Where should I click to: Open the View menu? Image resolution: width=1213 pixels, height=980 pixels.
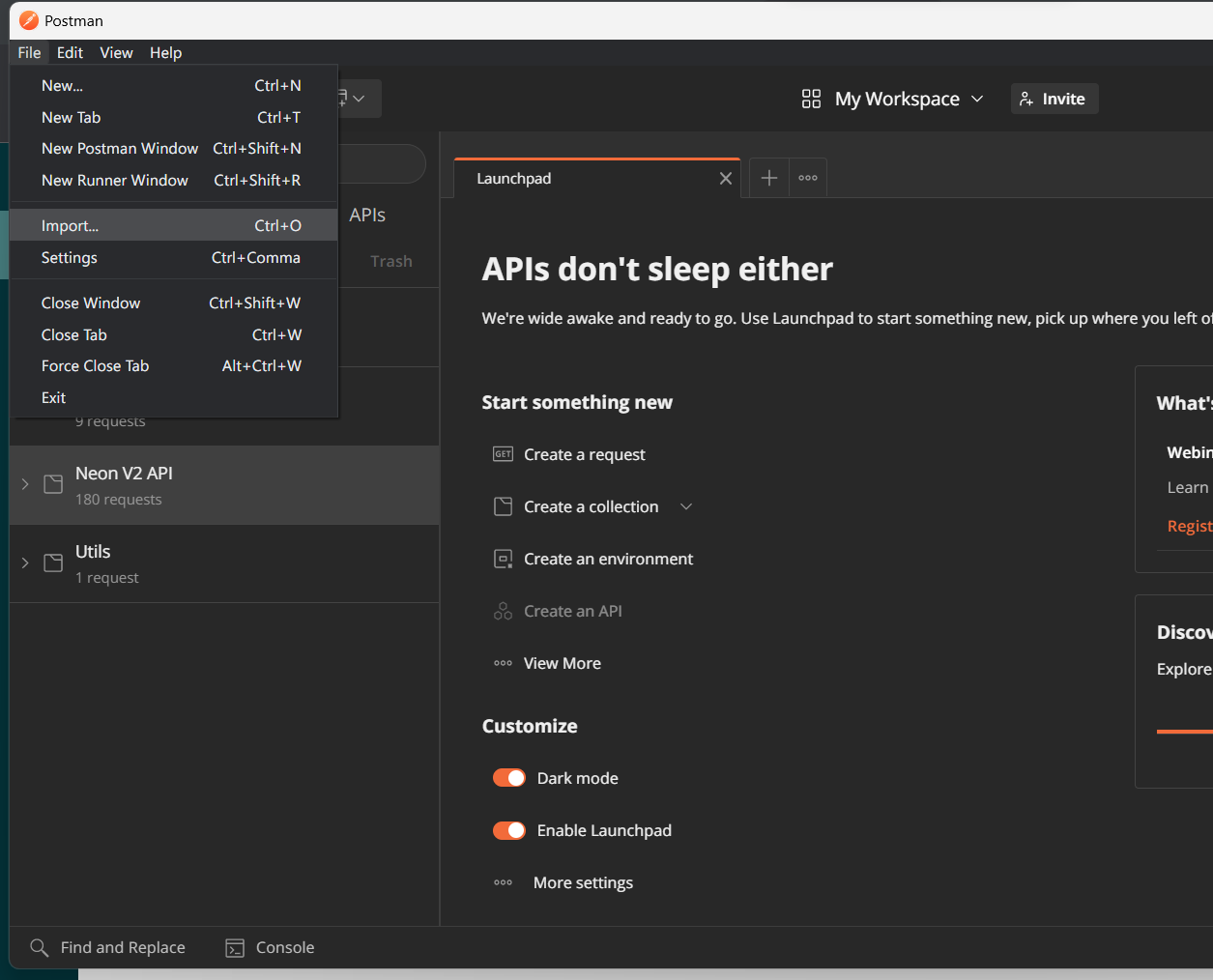tap(116, 52)
